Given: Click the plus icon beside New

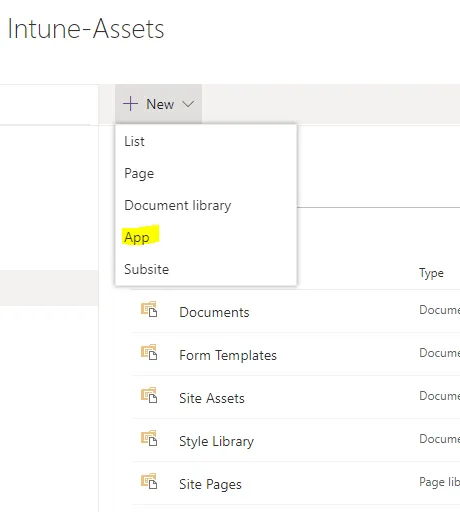Looking at the screenshot, I should tap(130, 104).
